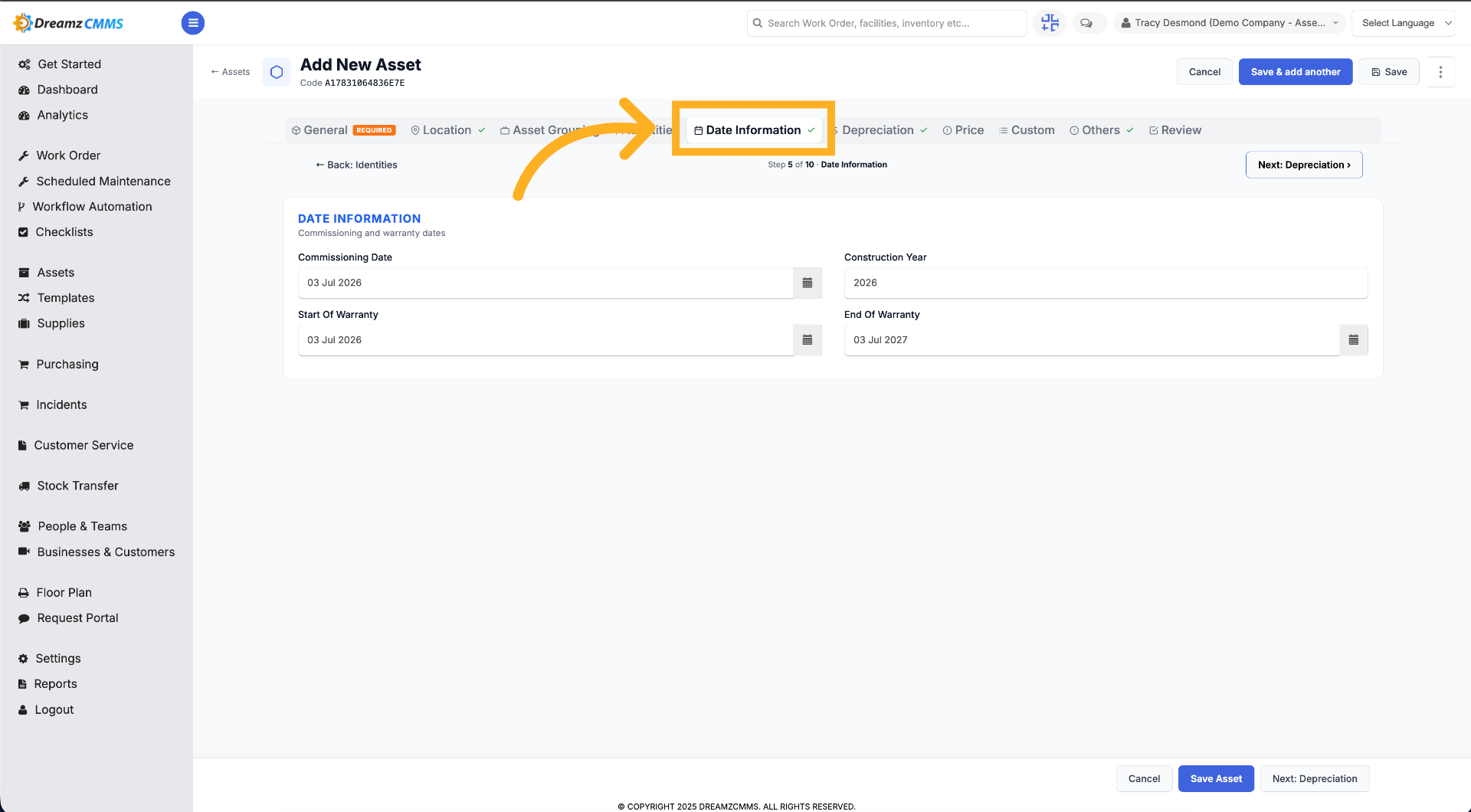Click Next: Depreciation button at top
Viewport: 1471px width, 812px height.
(x=1304, y=165)
